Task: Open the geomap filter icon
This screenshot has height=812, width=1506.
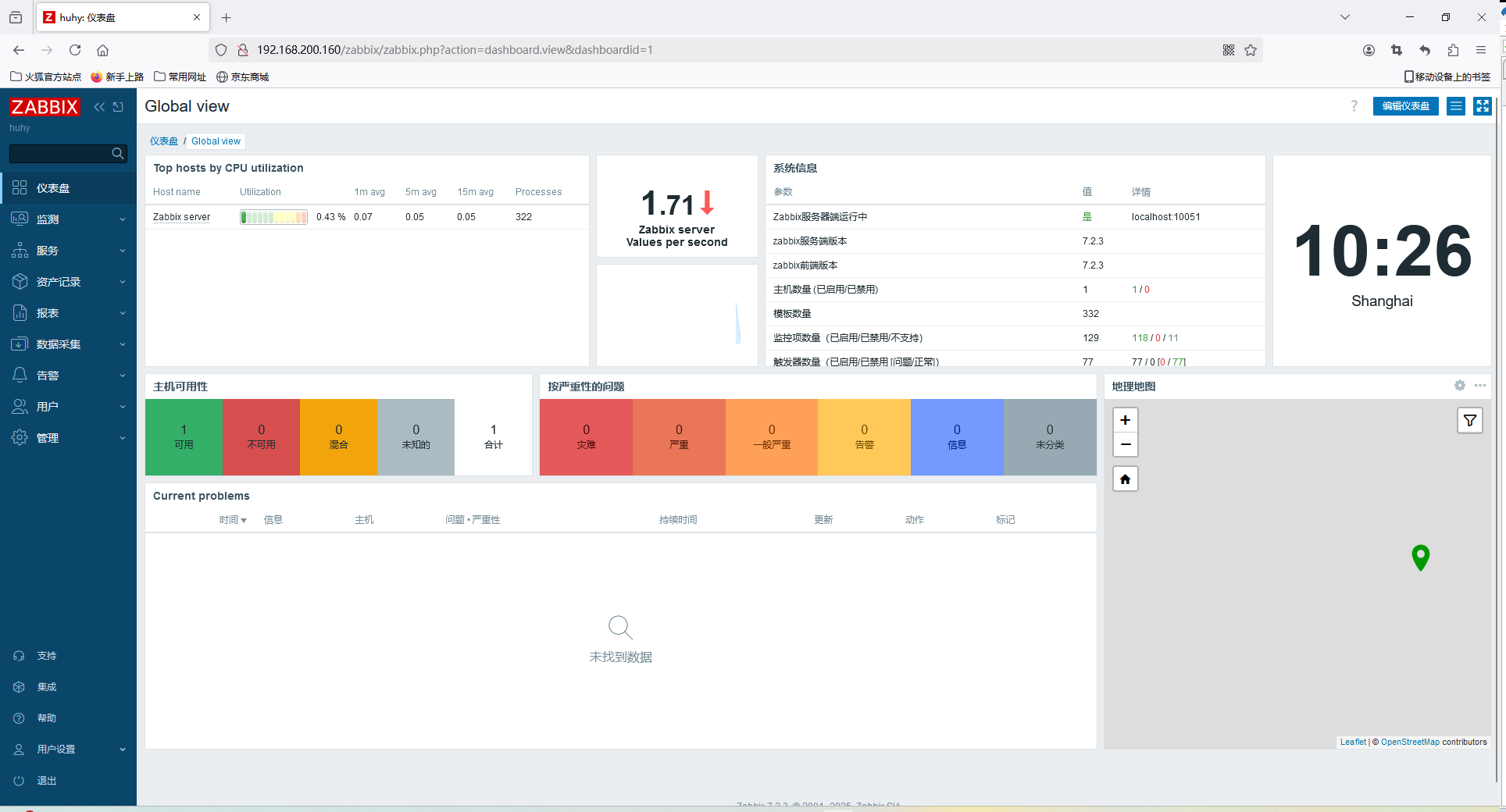Action: (1470, 421)
